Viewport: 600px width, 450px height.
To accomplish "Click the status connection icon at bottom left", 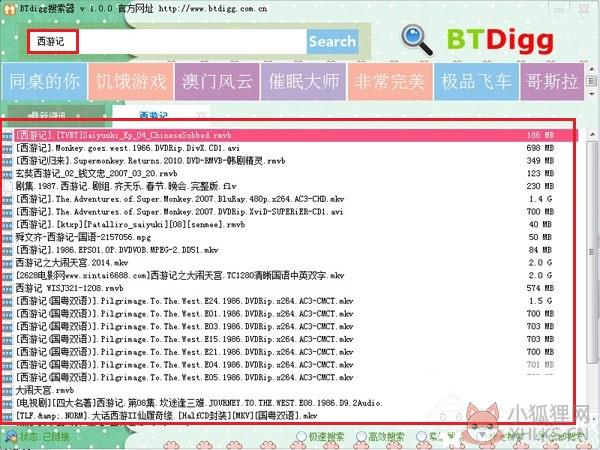I will click(x=11, y=437).
